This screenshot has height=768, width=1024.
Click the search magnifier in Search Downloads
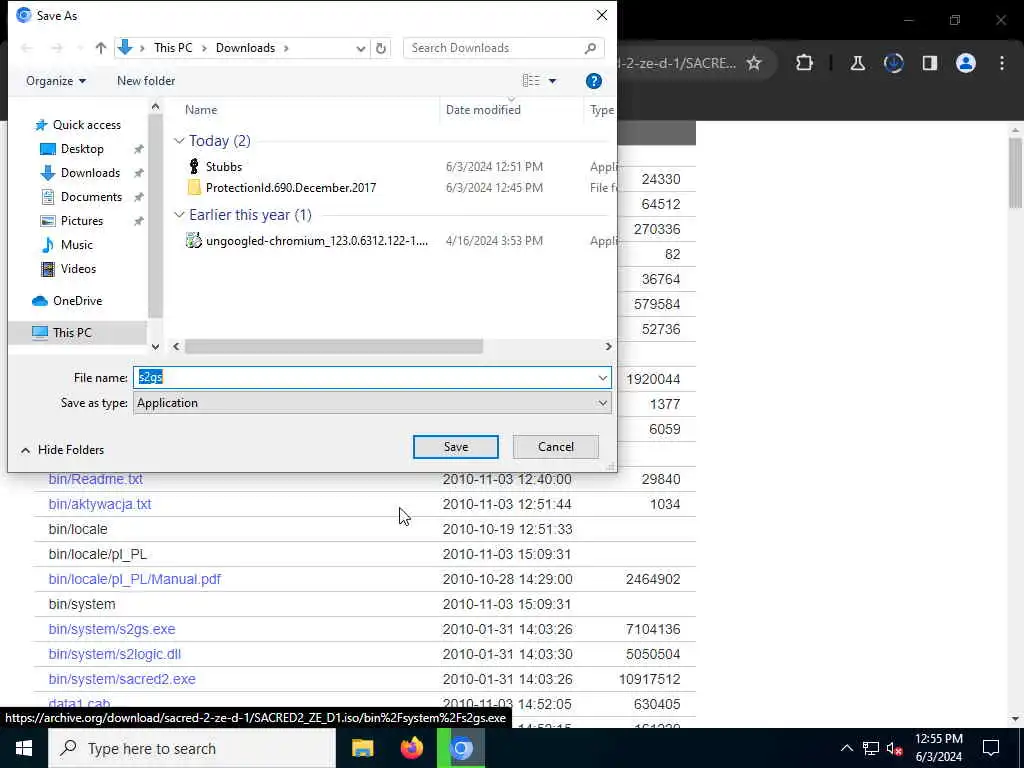point(590,48)
